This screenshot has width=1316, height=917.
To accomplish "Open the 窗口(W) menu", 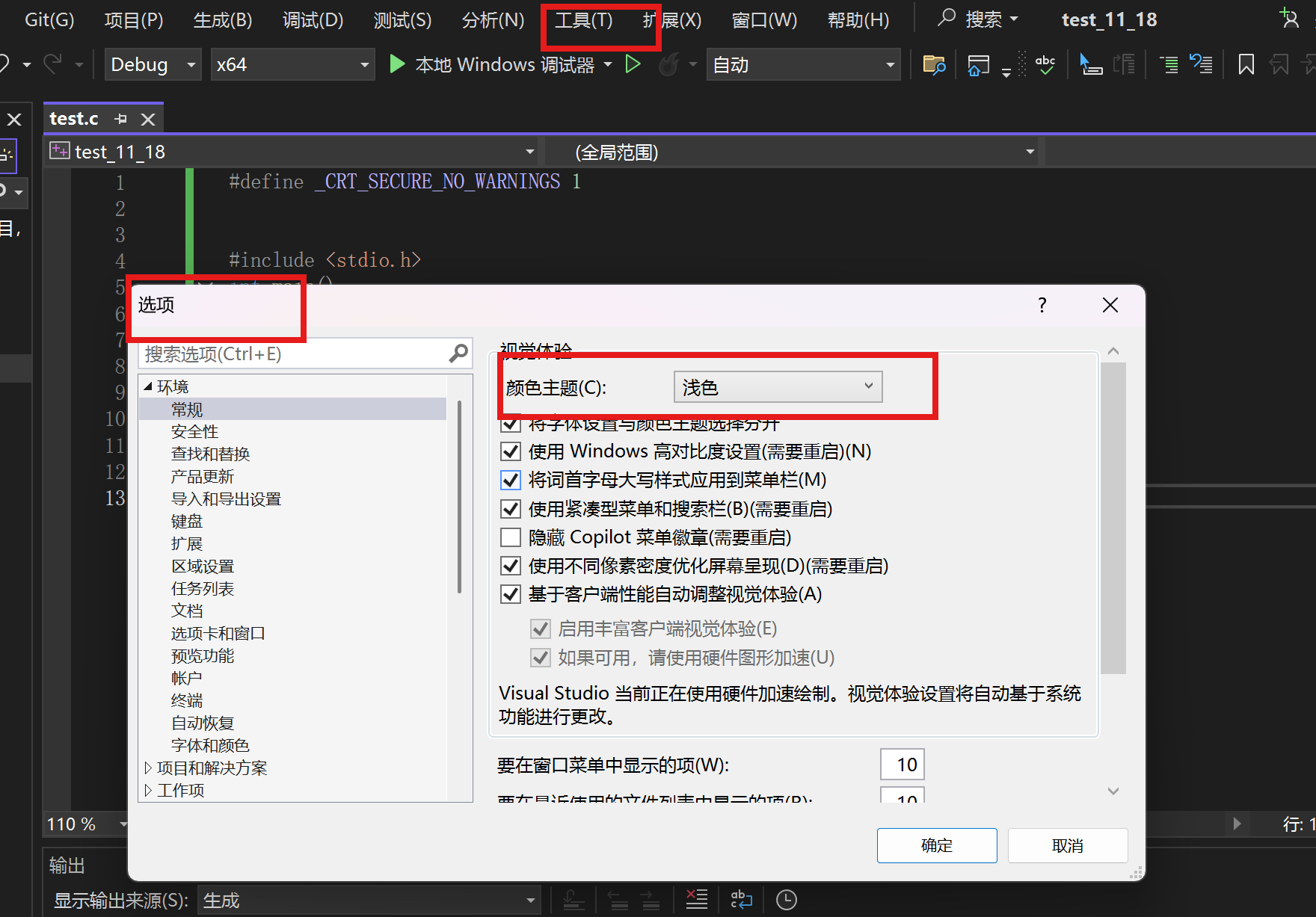I will pos(764,19).
